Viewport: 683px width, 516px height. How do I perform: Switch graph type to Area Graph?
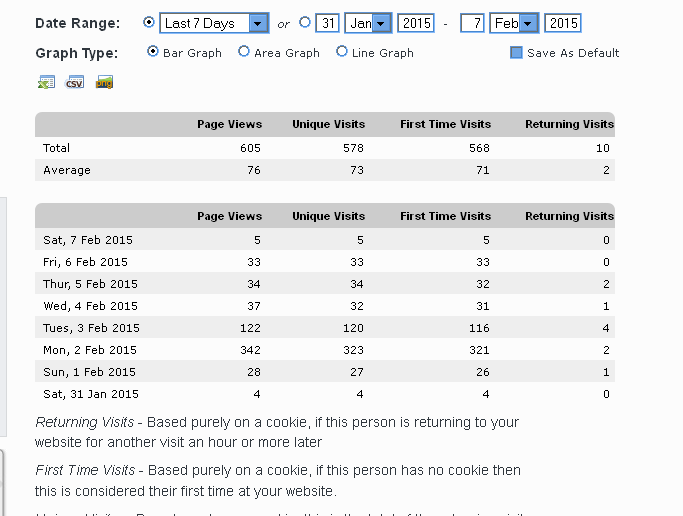(244, 52)
